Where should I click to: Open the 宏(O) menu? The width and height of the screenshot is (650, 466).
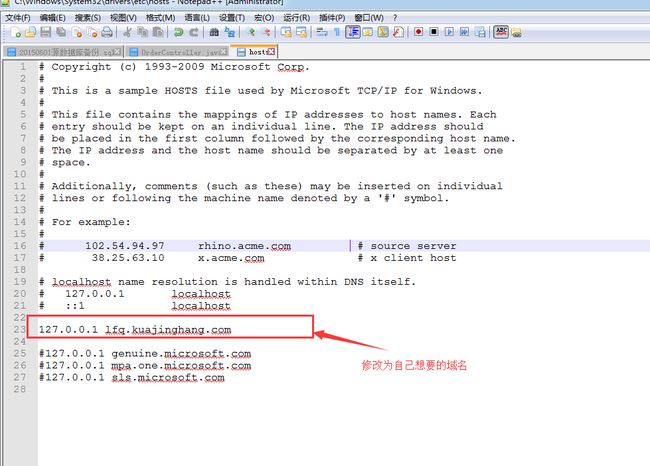pyautogui.click(x=264, y=18)
